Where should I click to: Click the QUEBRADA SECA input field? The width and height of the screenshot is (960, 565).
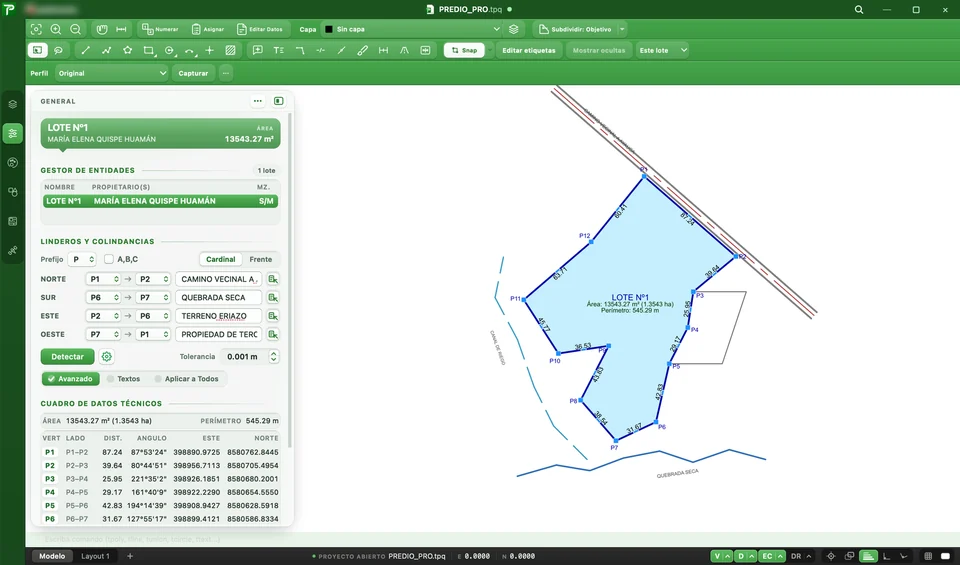tap(219, 297)
